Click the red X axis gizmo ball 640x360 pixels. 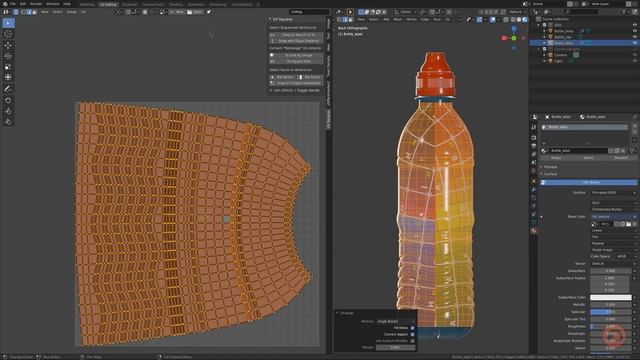[x=504, y=38]
